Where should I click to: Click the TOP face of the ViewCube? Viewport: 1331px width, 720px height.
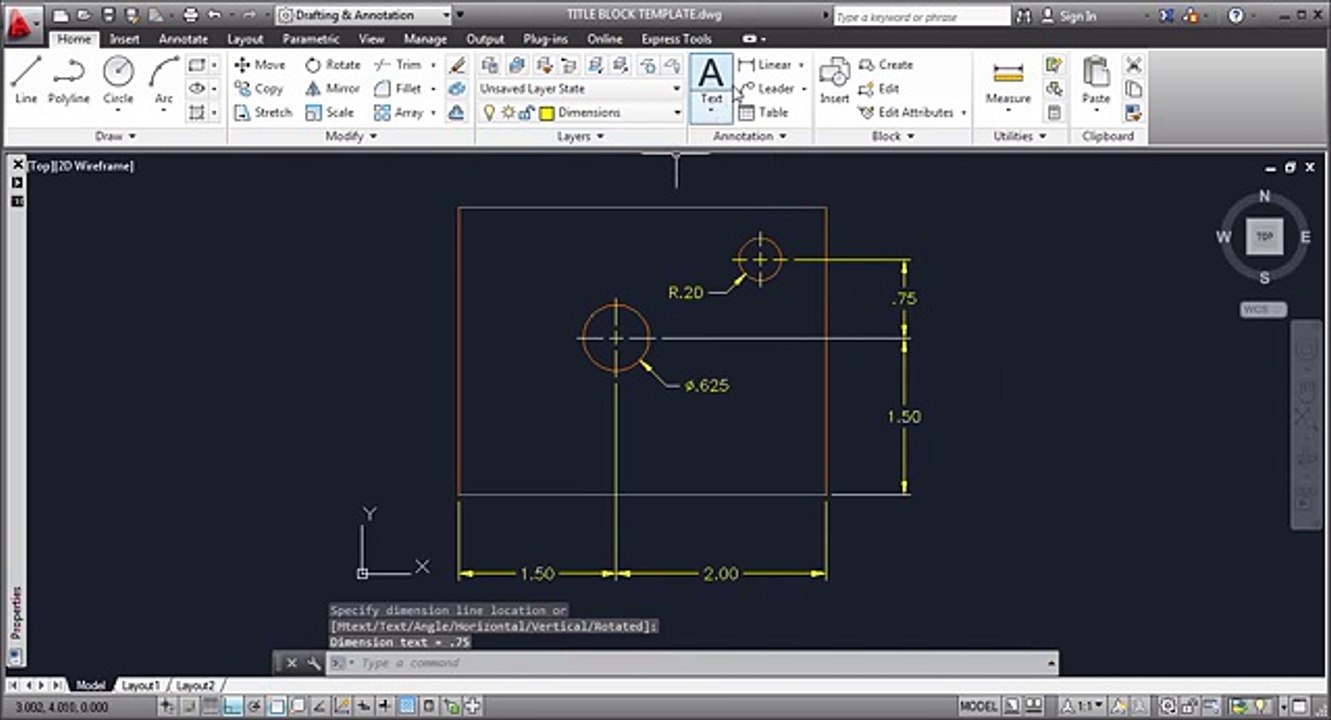(x=1264, y=237)
